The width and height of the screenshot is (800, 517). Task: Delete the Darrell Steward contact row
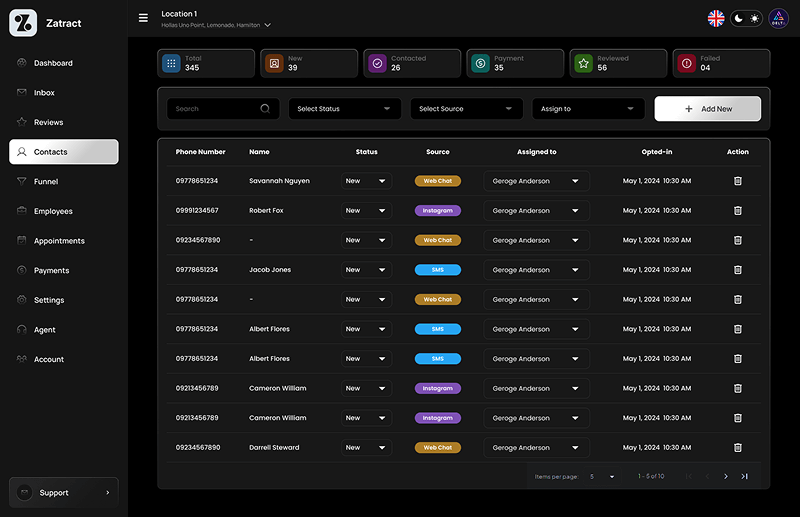point(738,448)
